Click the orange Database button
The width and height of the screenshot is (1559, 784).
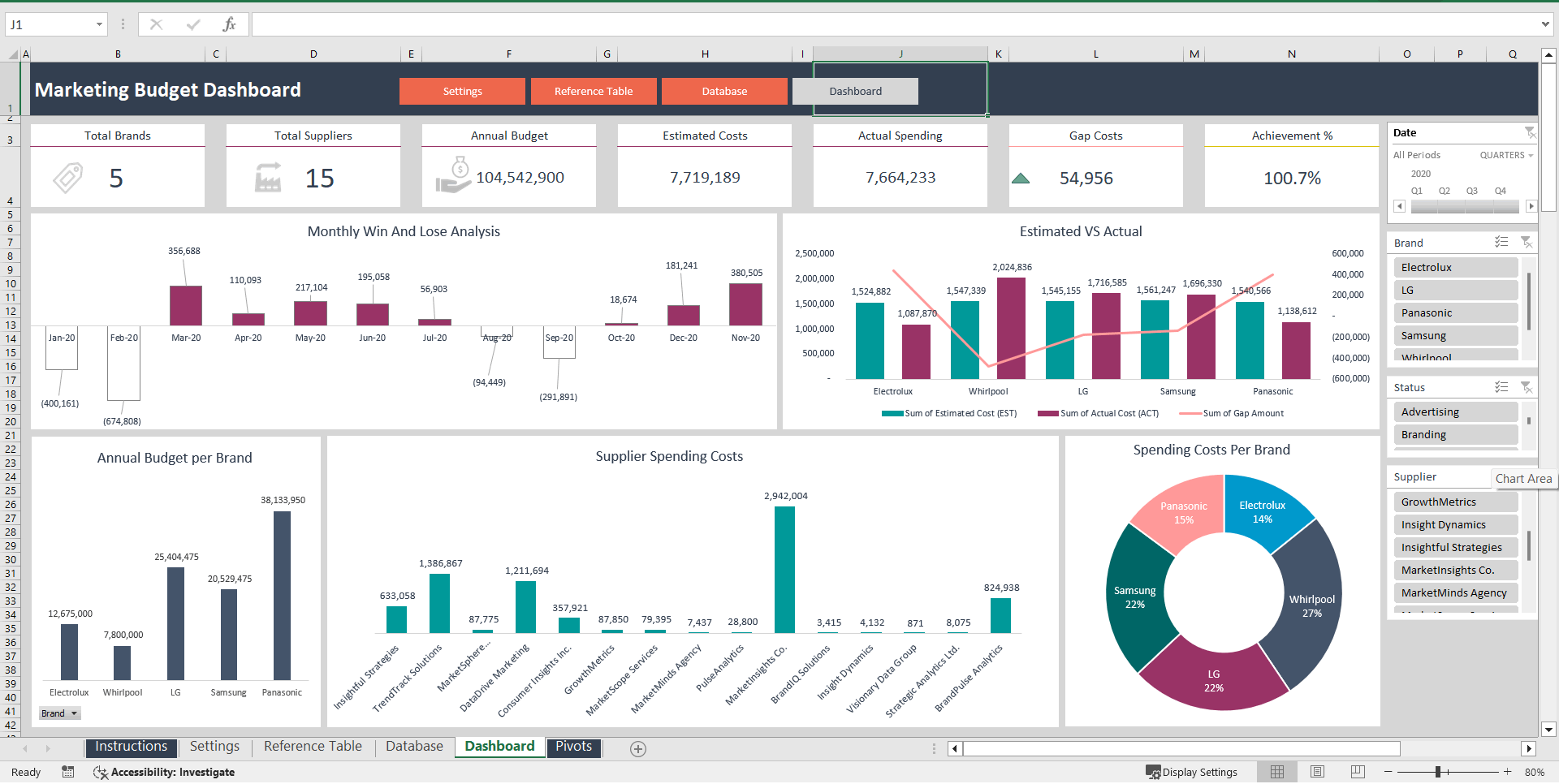coord(724,91)
